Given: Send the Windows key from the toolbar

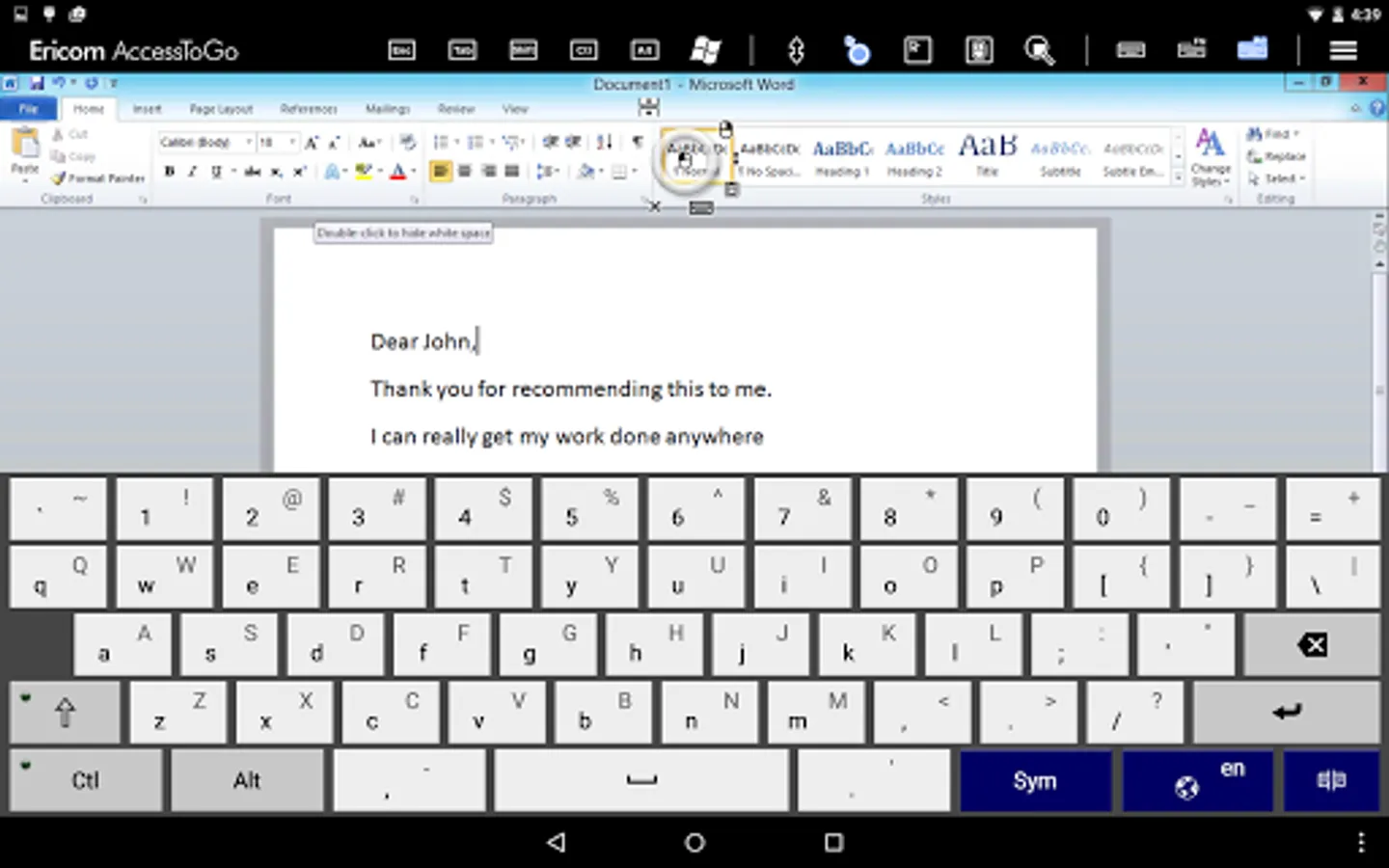Looking at the screenshot, I should 705,50.
